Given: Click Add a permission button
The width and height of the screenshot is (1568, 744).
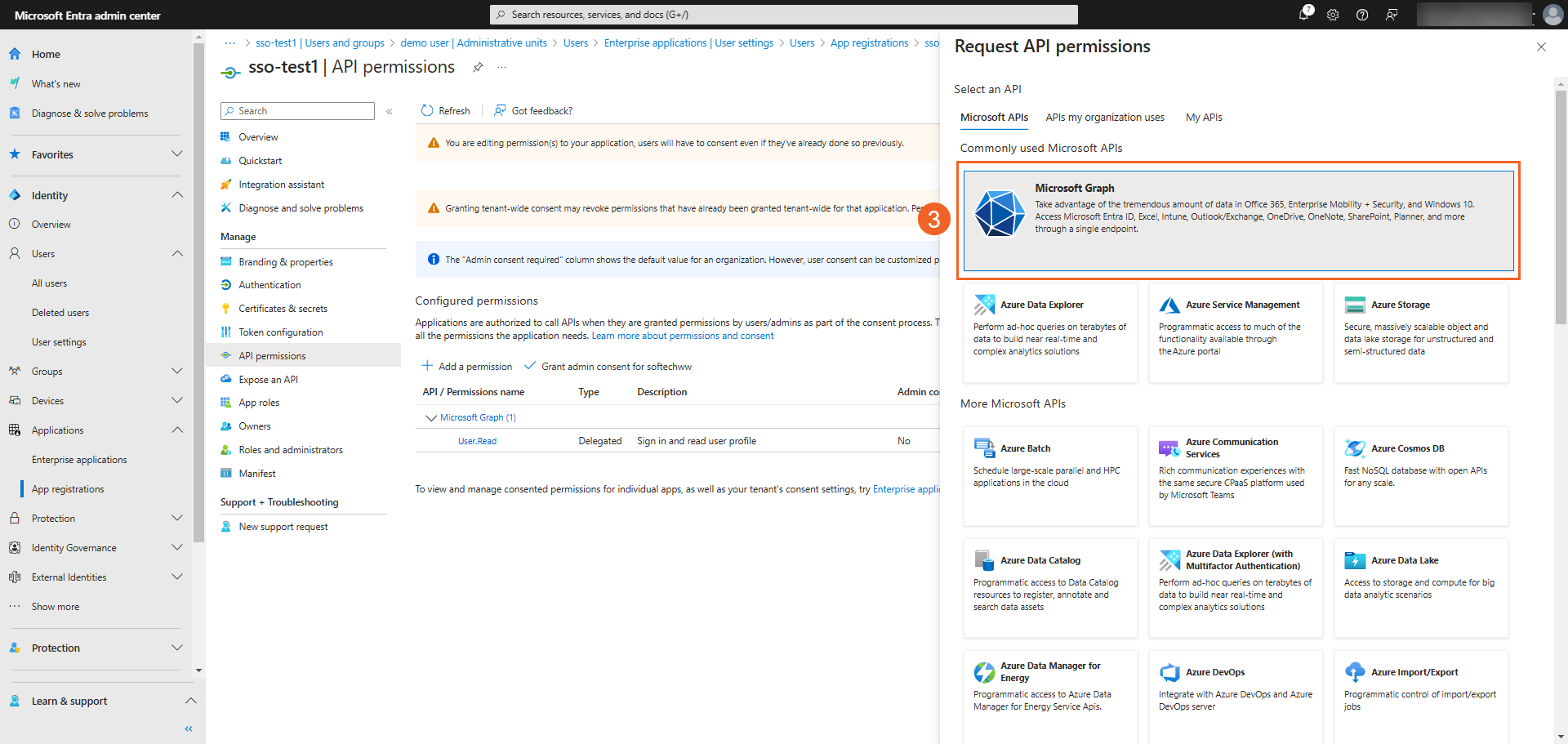Looking at the screenshot, I should (x=467, y=367).
